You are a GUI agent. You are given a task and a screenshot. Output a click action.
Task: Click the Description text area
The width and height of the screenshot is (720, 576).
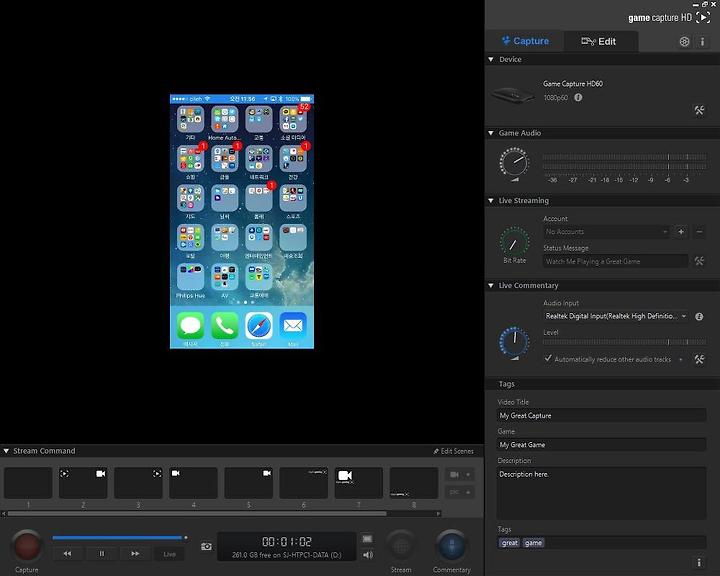pyautogui.click(x=602, y=493)
